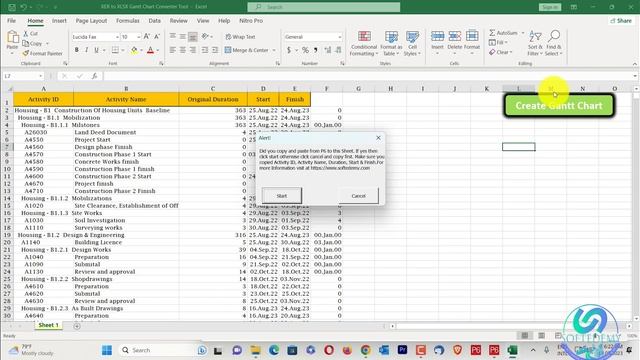Screen dimensions: 640x360
Task: Toggle Bold formatting
Action: tap(76, 50)
